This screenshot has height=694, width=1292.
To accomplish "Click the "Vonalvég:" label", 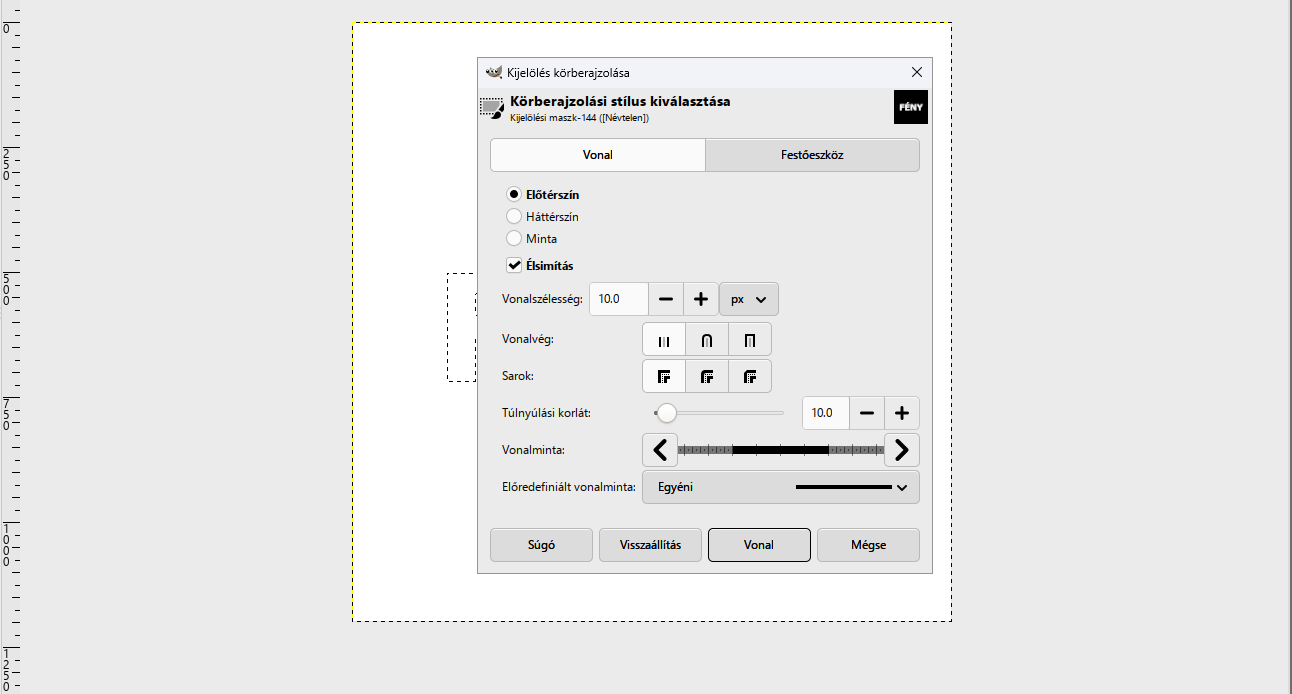I will tap(528, 339).
